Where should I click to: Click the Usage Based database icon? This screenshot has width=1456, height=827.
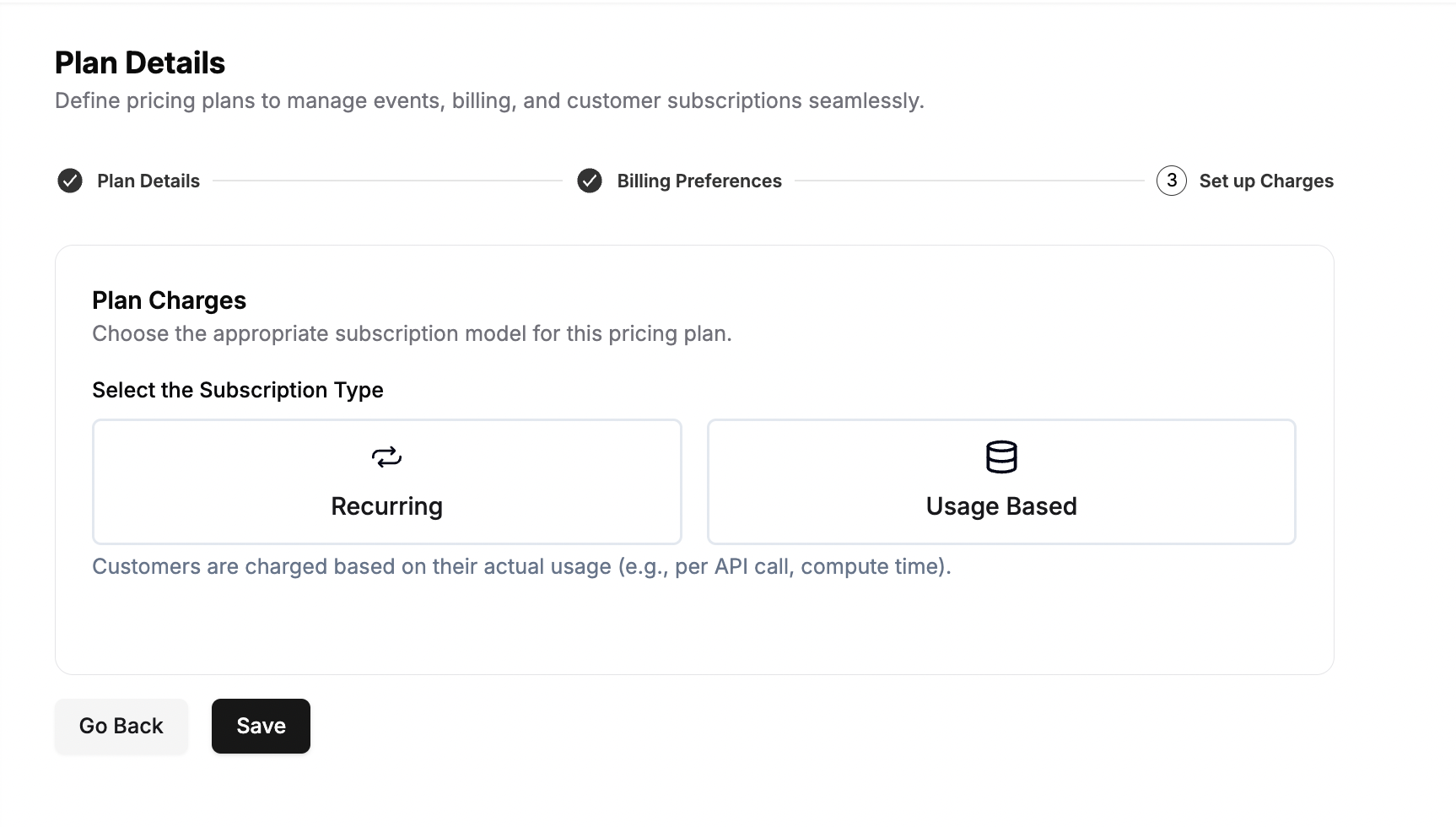(1001, 457)
